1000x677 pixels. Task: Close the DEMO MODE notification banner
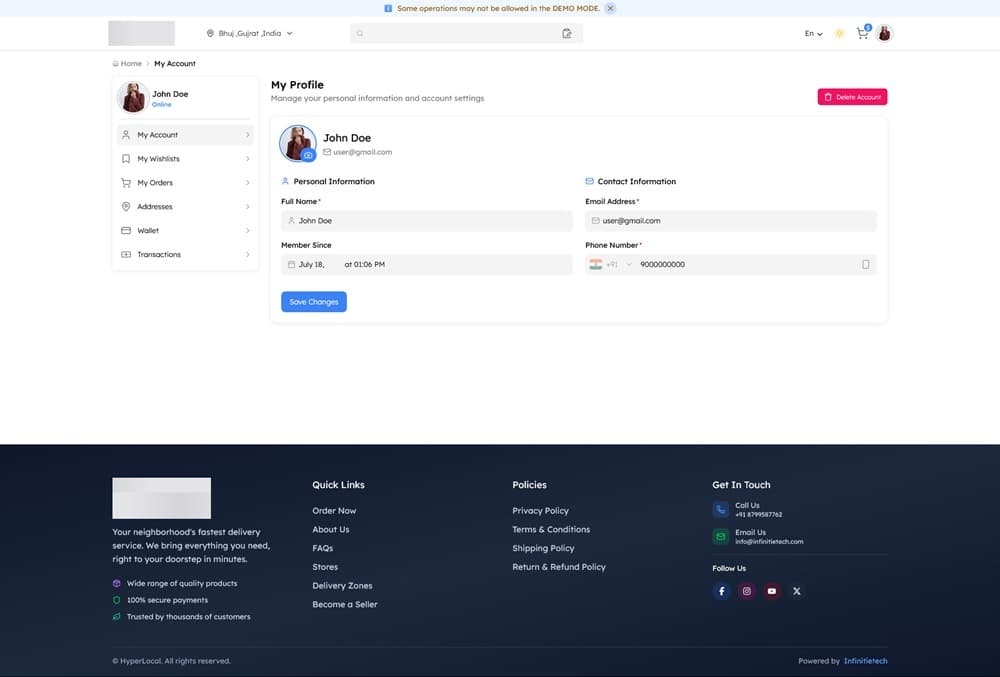click(610, 8)
